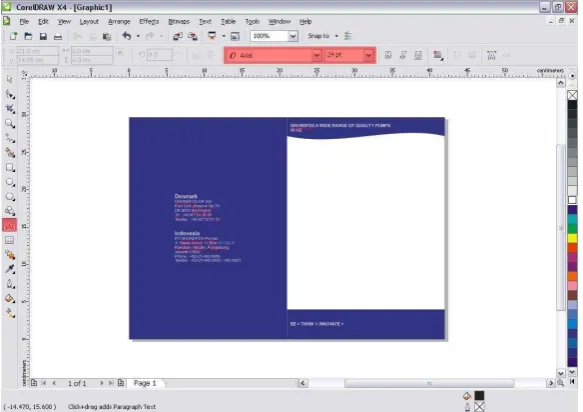
Task: Open the Effects menu
Action: [149, 22]
